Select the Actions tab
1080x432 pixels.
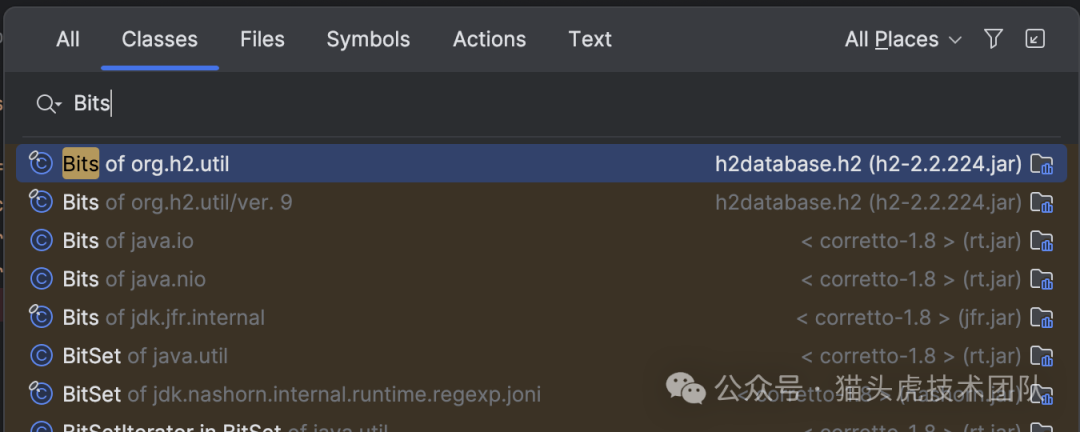point(489,39)
